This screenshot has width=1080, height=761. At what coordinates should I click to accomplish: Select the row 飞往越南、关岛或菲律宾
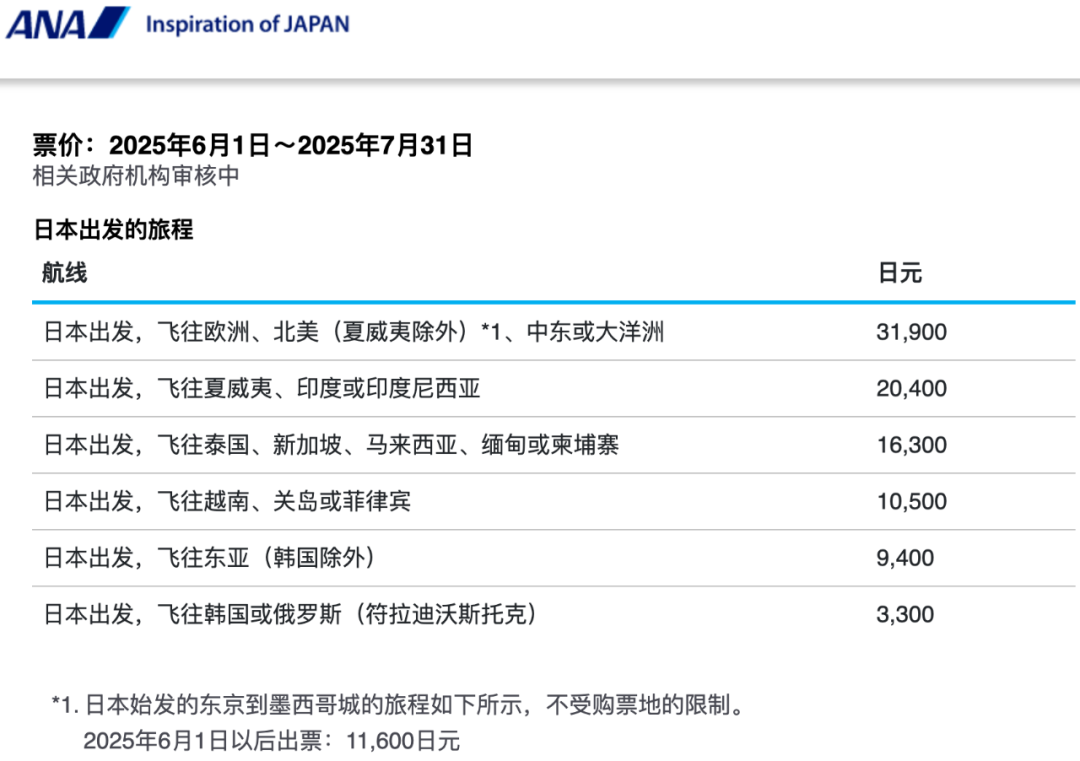pyautogui.click(x=553, y=501)
